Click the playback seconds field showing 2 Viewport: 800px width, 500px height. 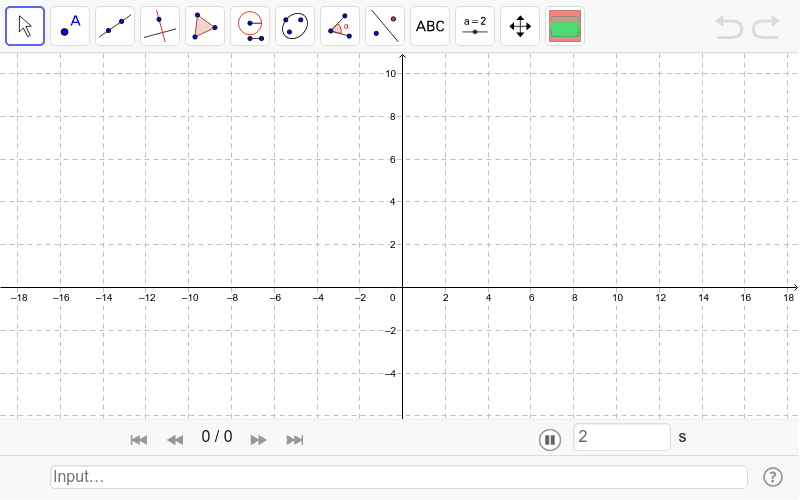tap(622, 437)
